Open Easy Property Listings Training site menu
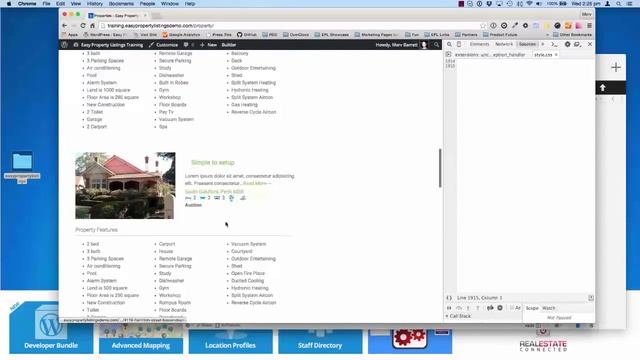 [x=108, y=44]
